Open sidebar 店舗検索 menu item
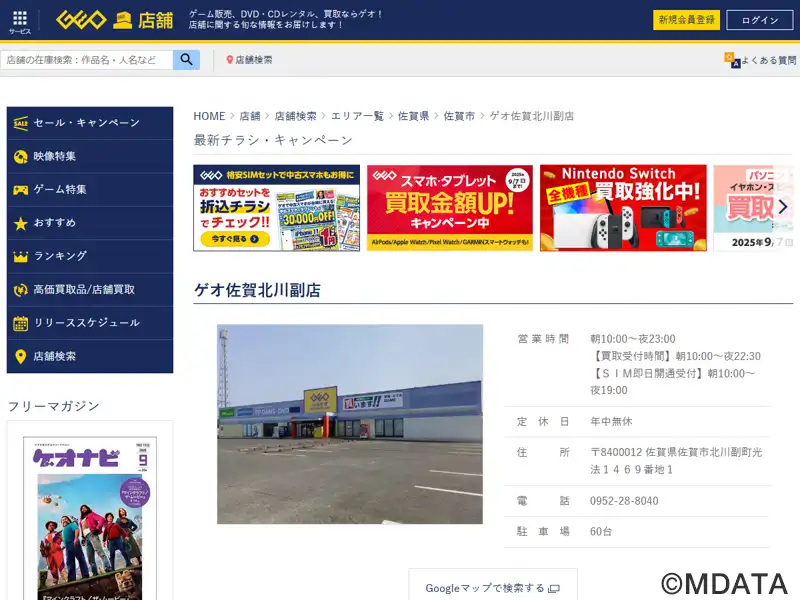This screenshot has width=800, height=600. tap(90, 357)
